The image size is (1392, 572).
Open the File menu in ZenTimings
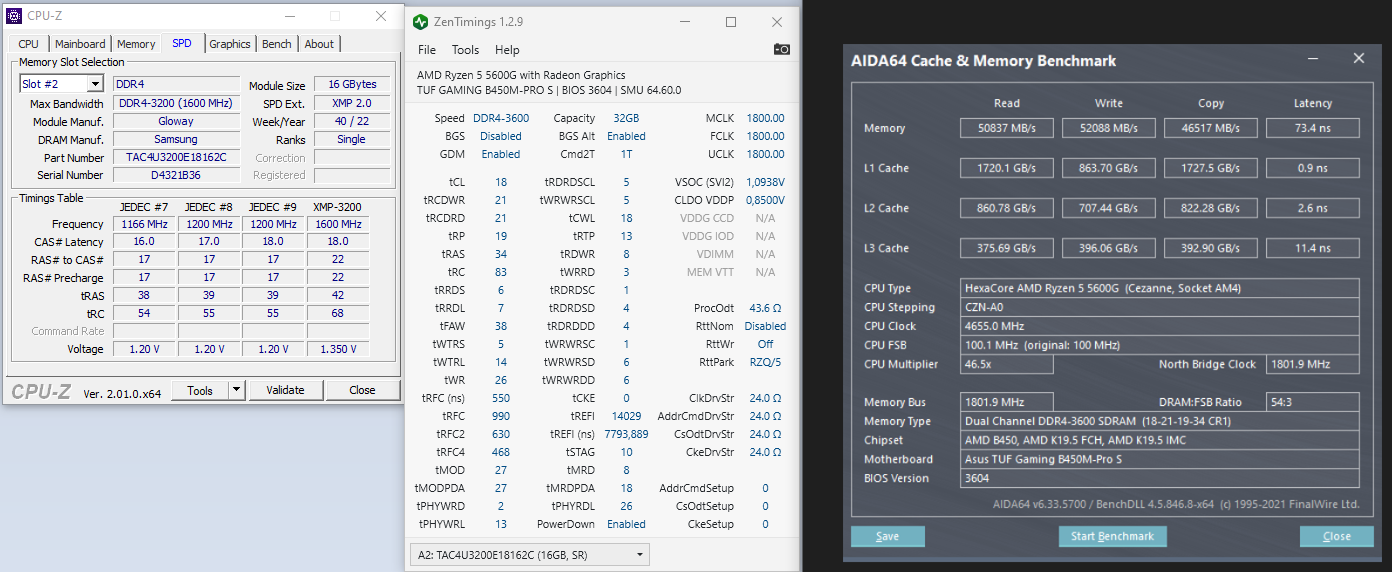427,50
